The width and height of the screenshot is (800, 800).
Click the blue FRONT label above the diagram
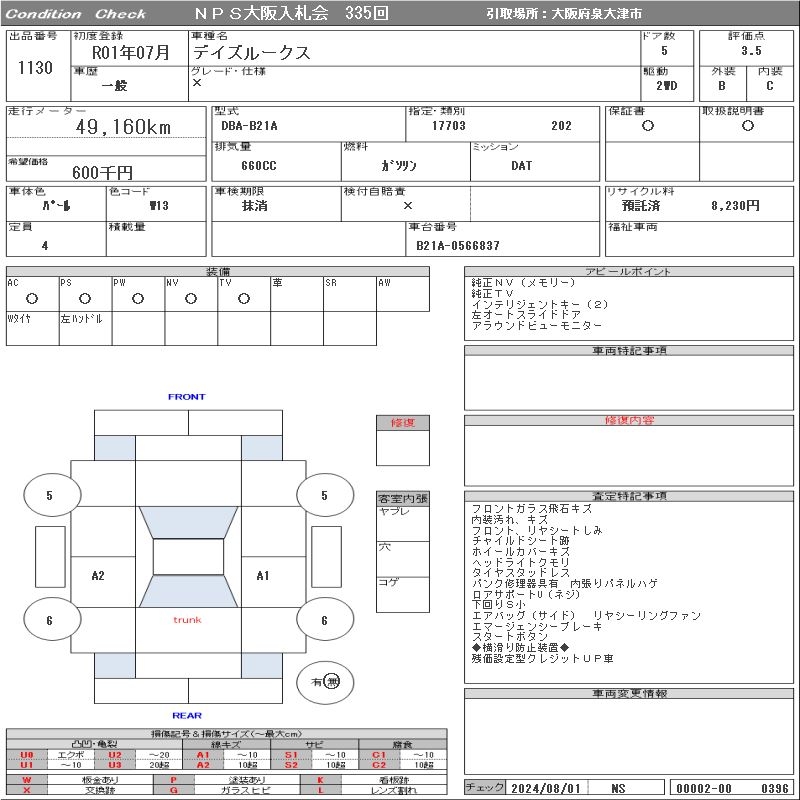(x=187, y=396)
